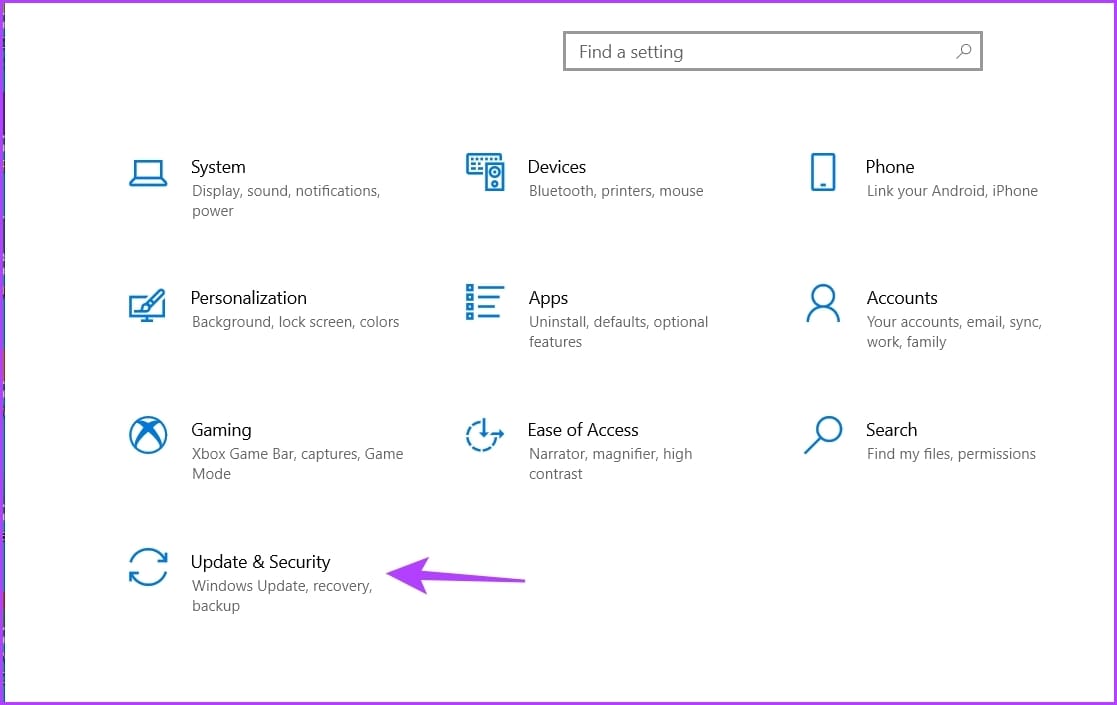1117x705 pixels.
Task: Open Personalization settings
Action: pos(248,297)
